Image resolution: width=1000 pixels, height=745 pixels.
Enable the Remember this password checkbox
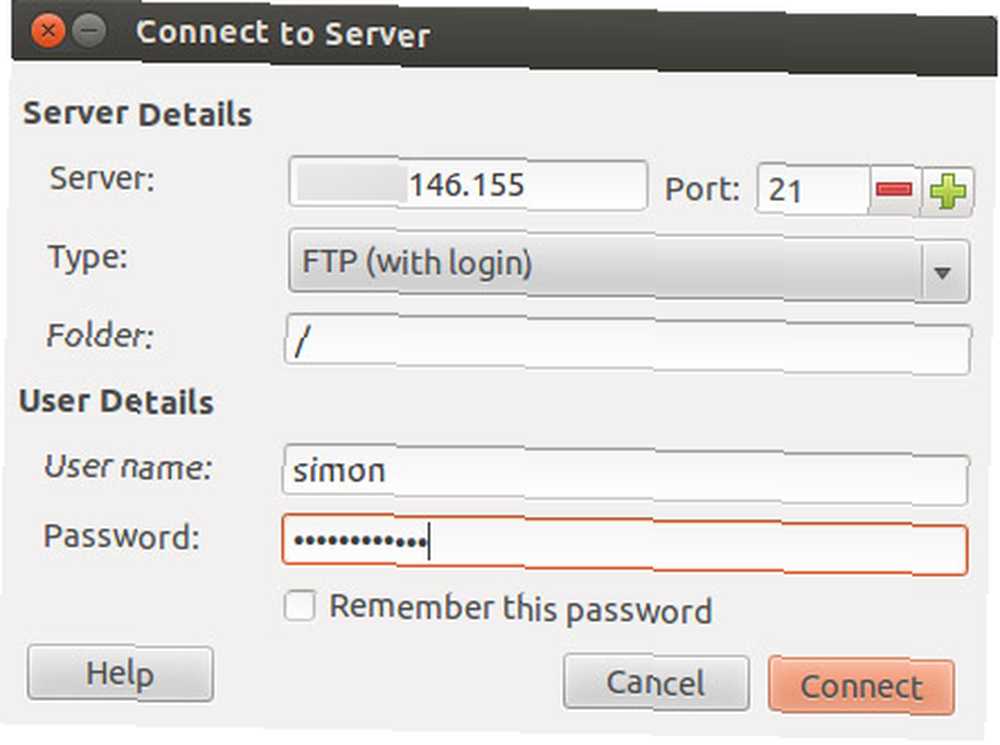pos(300,605)
